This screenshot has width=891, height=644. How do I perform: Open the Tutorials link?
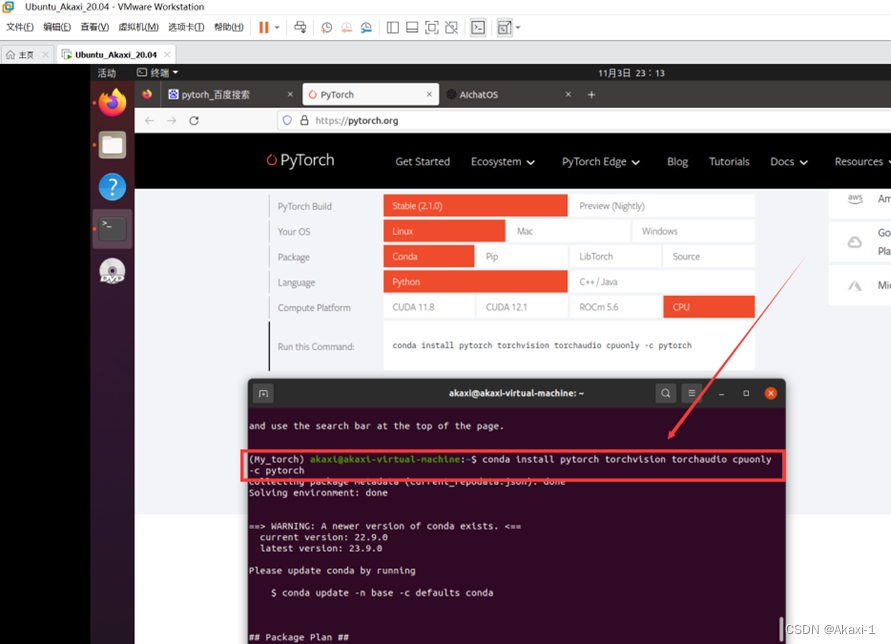729,161
